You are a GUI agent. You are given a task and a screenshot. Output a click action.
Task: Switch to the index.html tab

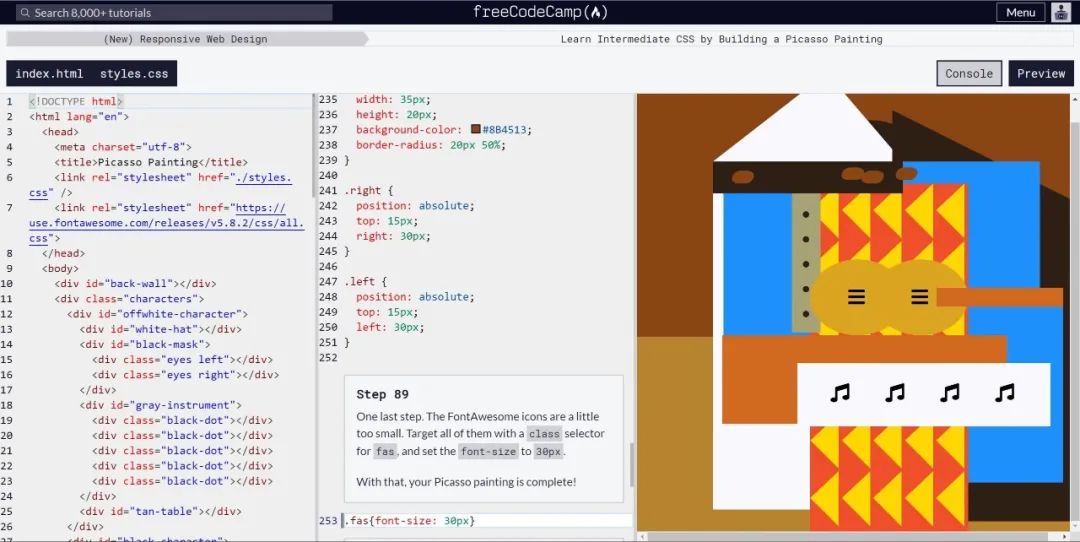click(49, 74)
